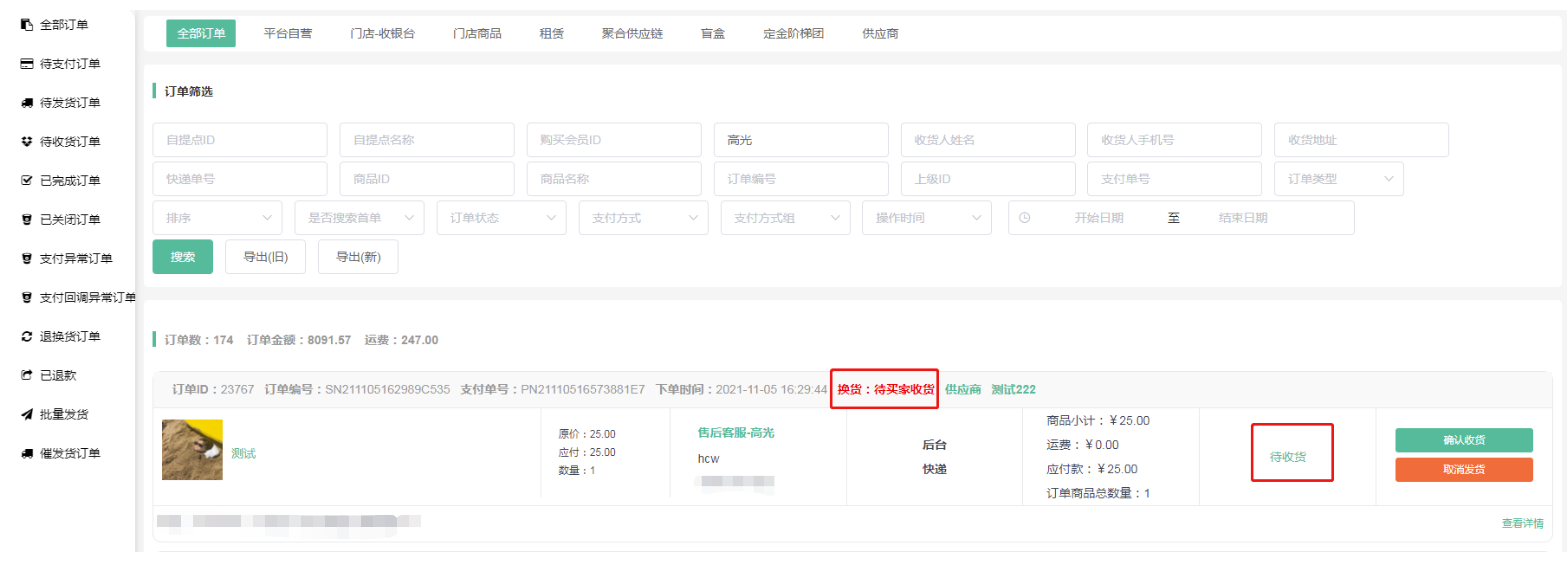Click the 已退款 share icon
Screen dimensions: 1567x561
[27, 376]
